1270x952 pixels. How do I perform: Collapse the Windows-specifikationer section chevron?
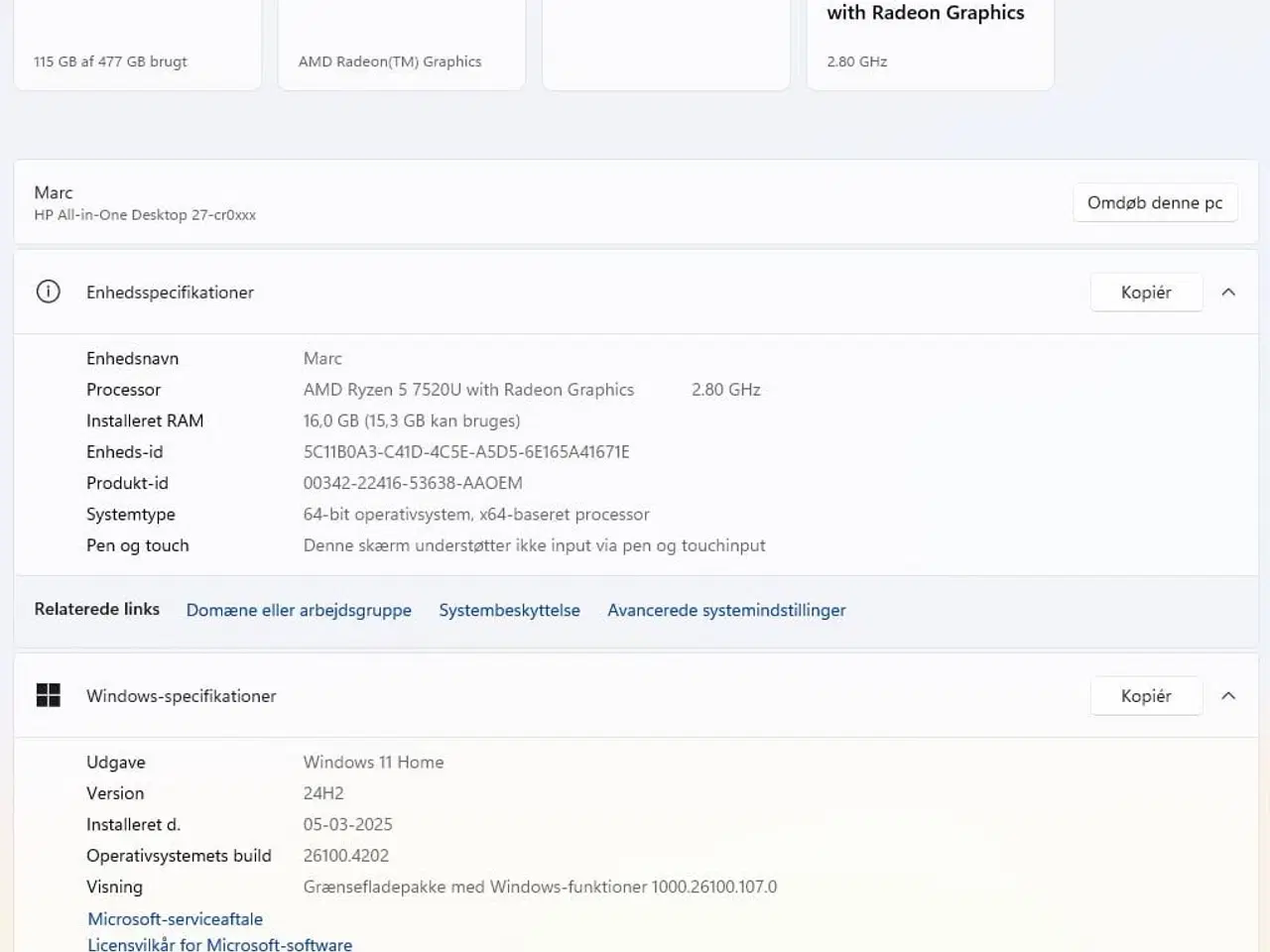click(x=1228, y=695)
